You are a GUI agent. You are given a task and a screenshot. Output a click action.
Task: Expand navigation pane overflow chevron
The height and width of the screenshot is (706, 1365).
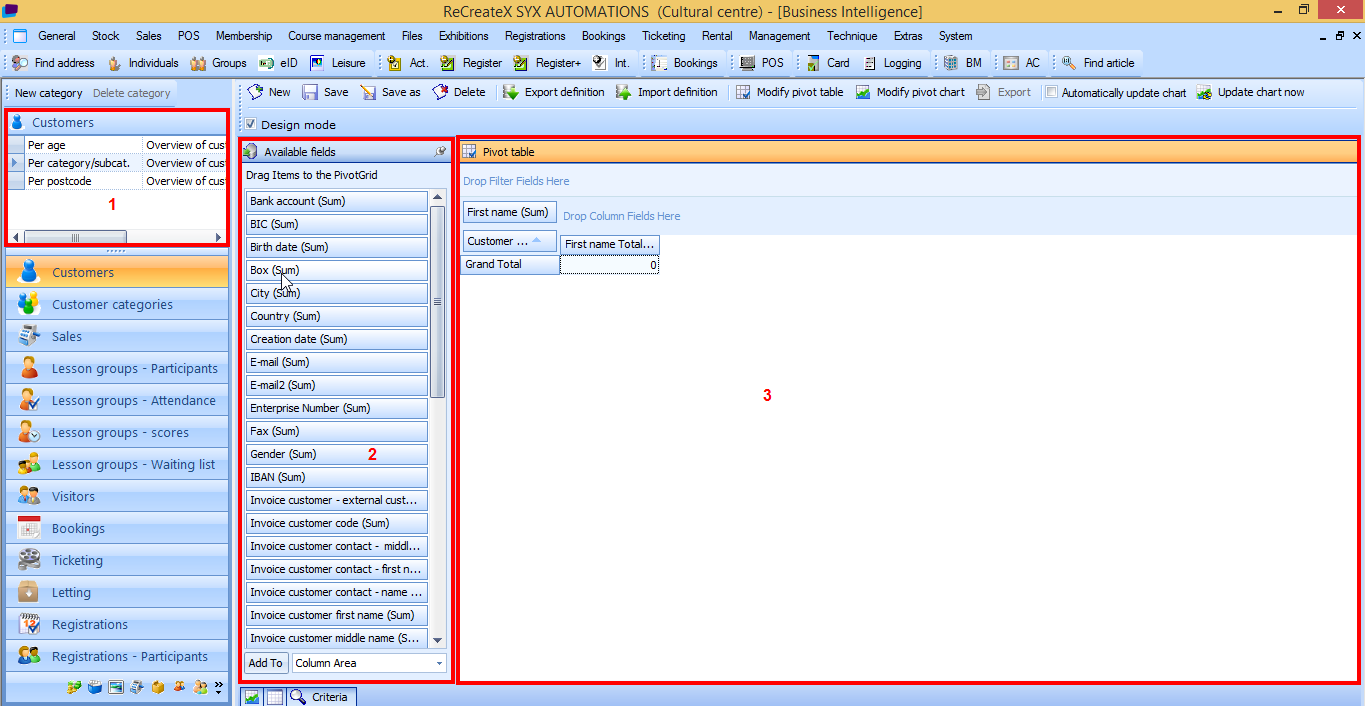click(218, 687)
